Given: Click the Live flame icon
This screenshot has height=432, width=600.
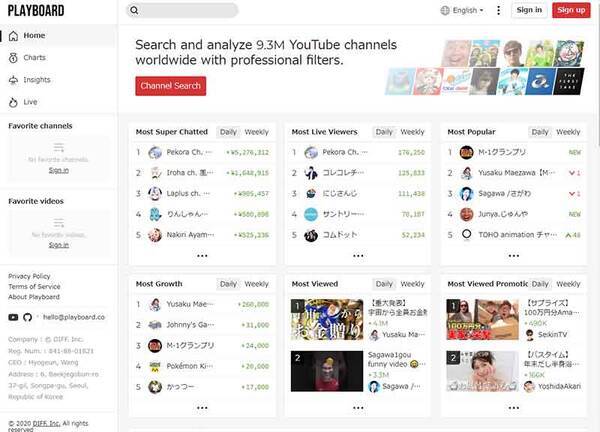Looking at the screenshot, I should pyautogui.click(x=13, y=103).
